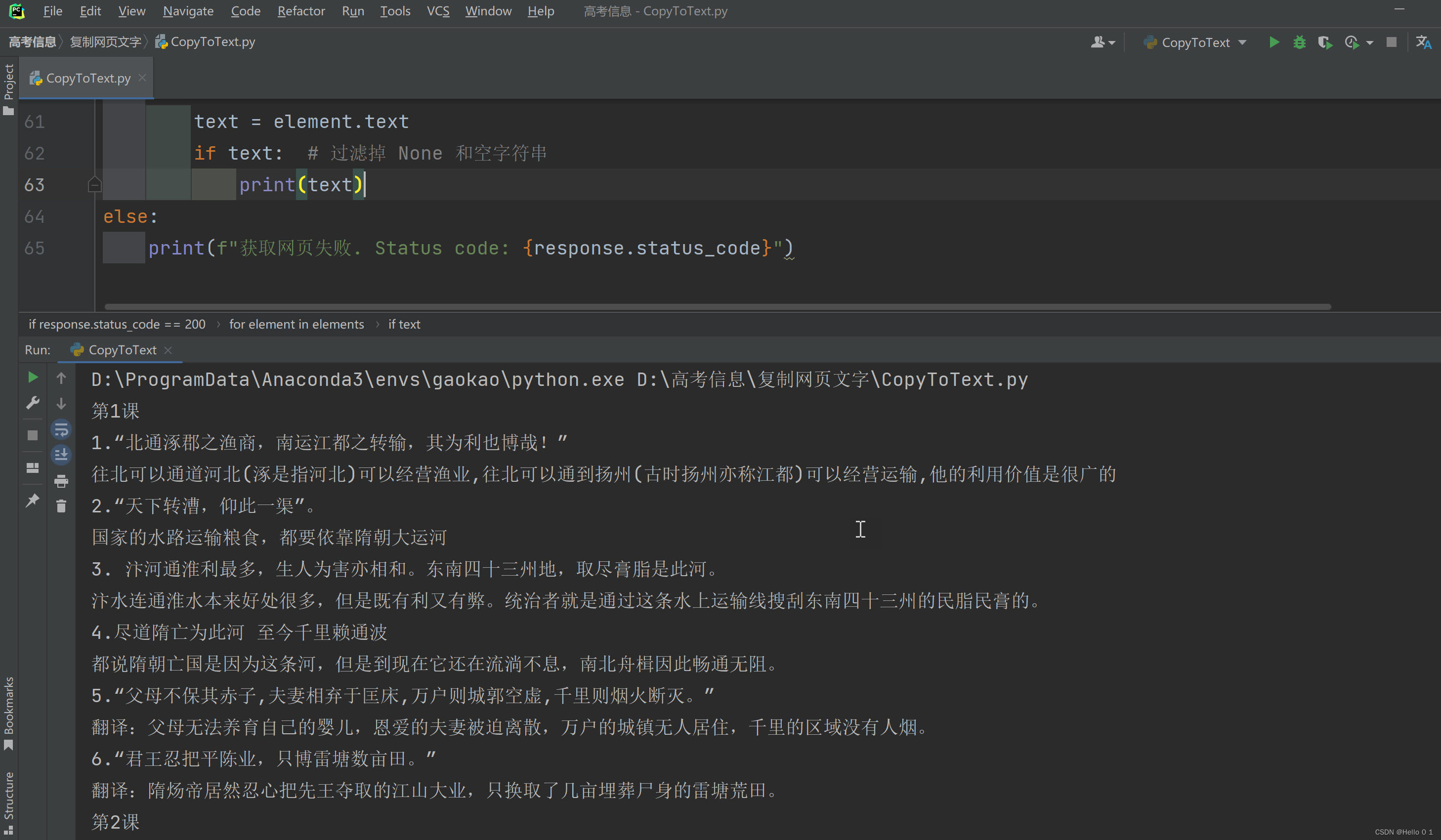This screenshot has width=1441, height=840.
Task: Toggle soft-wrap in Run console
Action: click(x=61, y=429)
